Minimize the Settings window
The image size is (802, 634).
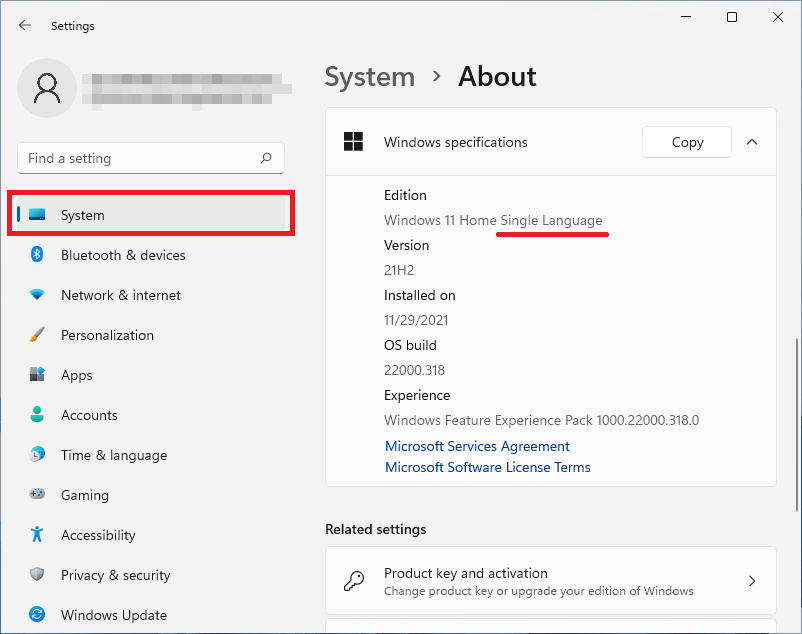click(x=686, y=17)
